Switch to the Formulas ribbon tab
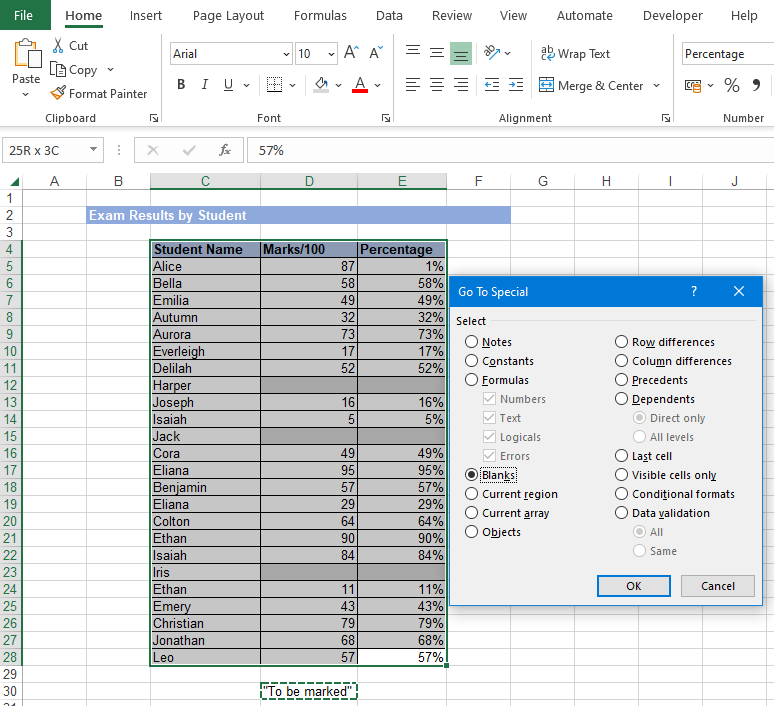 pyautogui.click(x=320, y=16)
